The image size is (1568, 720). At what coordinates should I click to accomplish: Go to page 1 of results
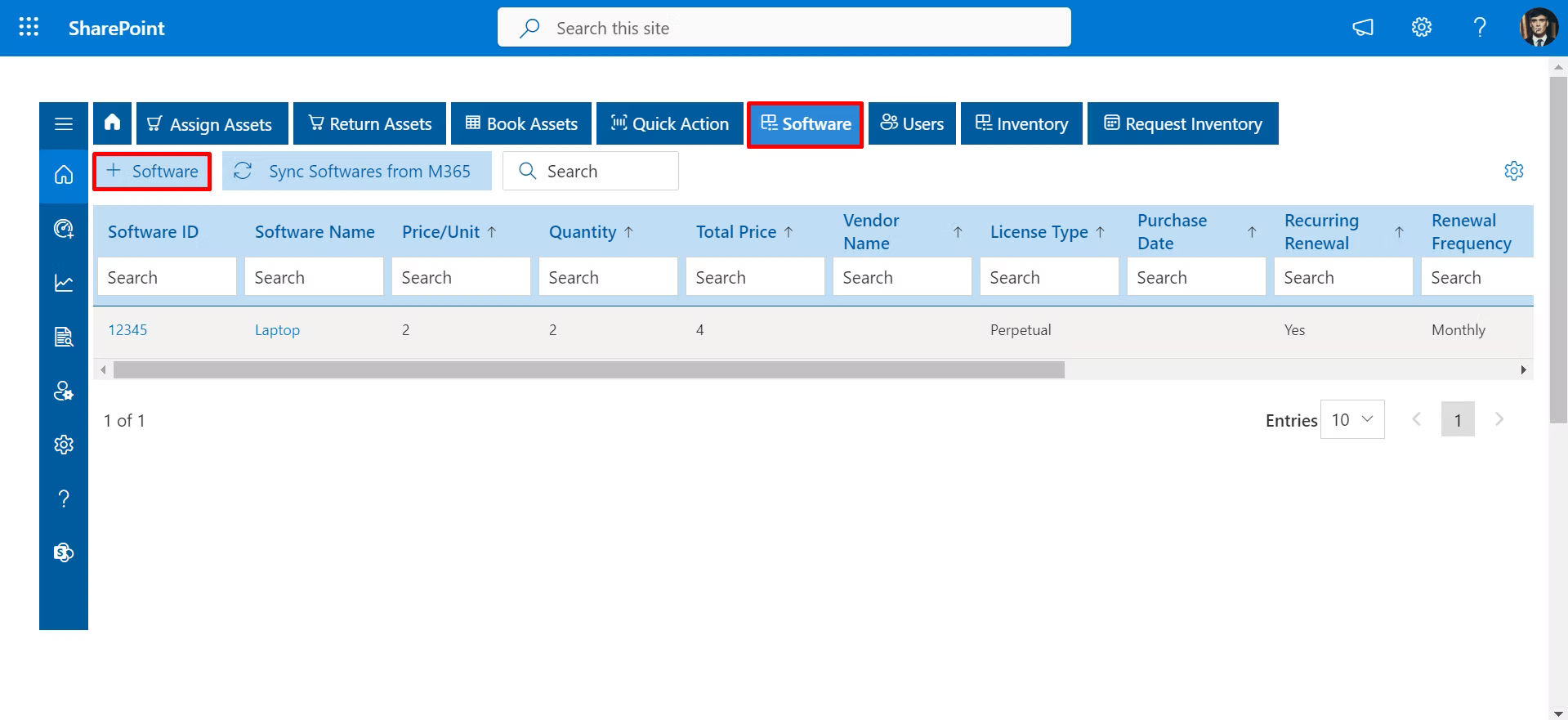click(1458, 420)
